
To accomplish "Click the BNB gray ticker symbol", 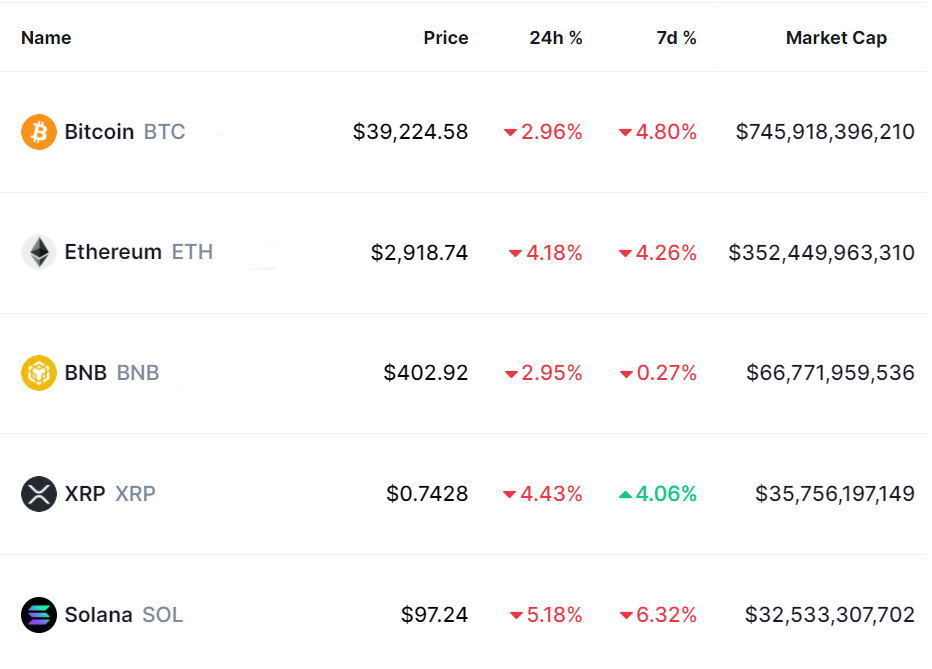I will click(x=138, y=373).
